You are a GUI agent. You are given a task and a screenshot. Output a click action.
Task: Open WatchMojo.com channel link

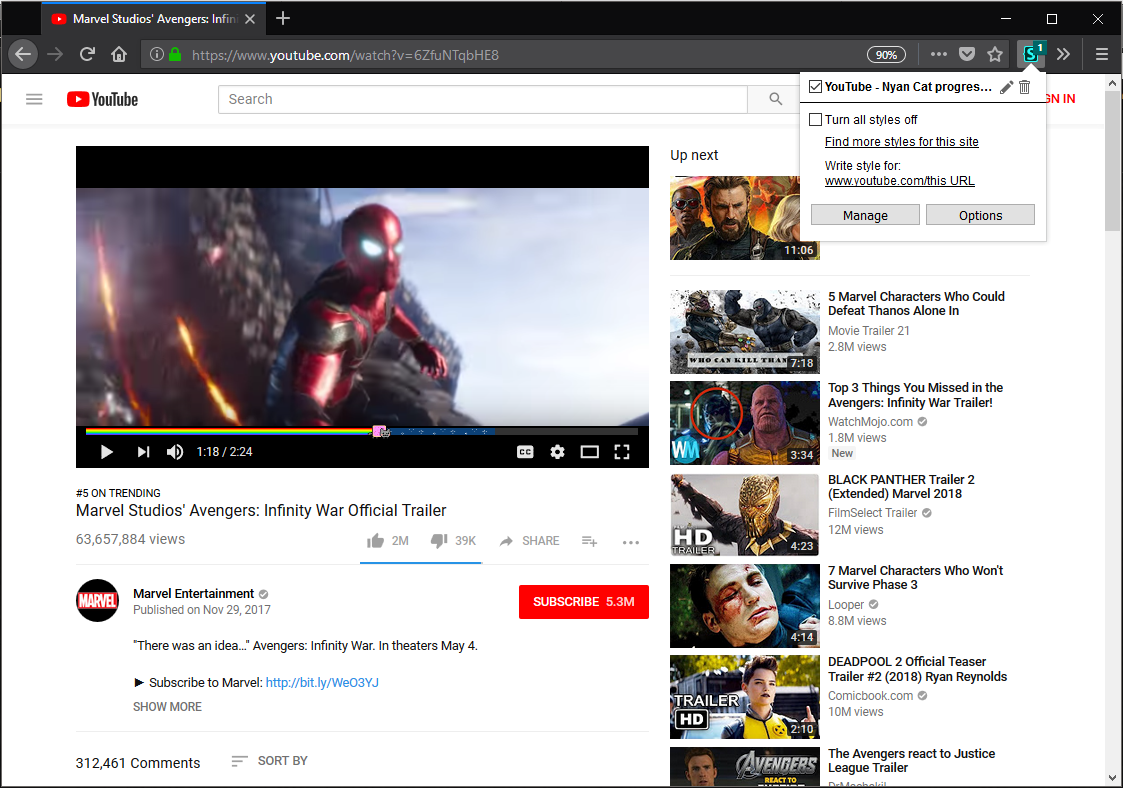pos(870,422)
